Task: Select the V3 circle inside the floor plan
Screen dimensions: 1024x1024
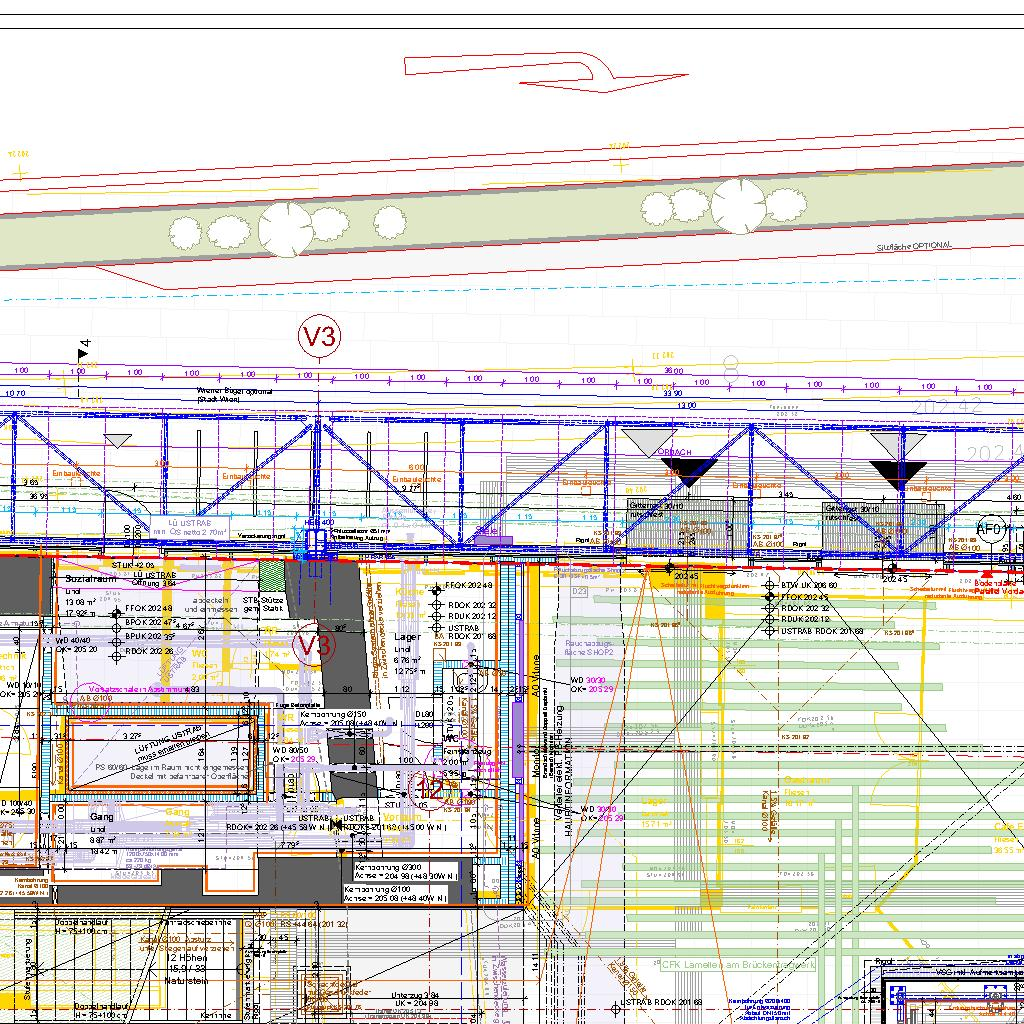Action: [x=313, y=645]
